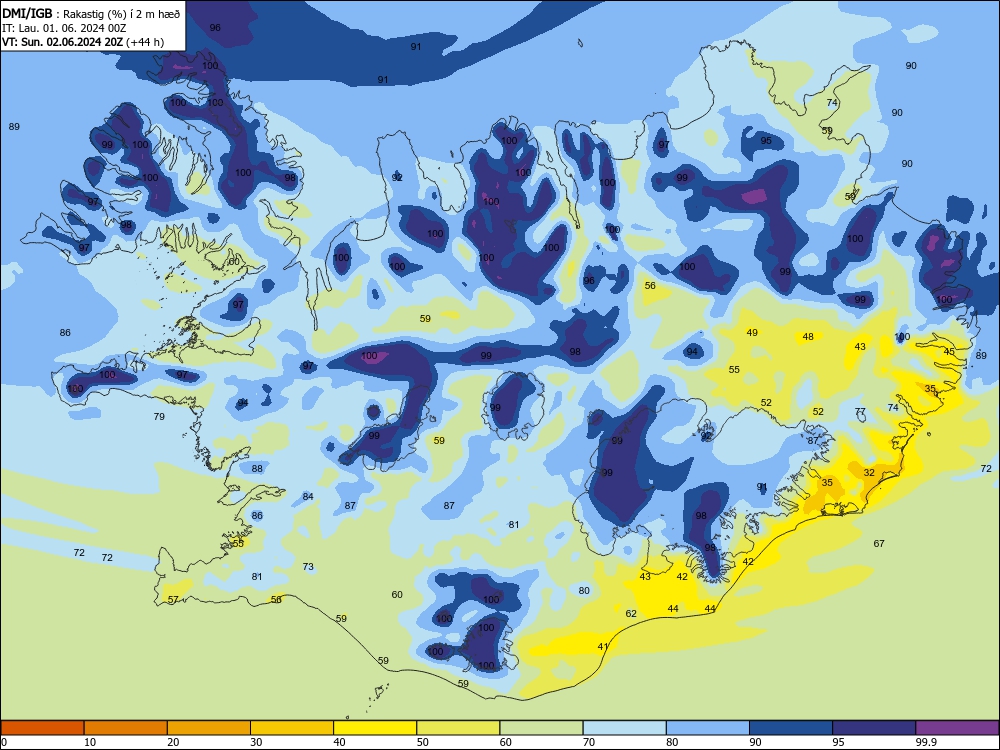Screen dimensions: 1000x750
Task: Click the map value '49'
Action: [x=753, y=332]
